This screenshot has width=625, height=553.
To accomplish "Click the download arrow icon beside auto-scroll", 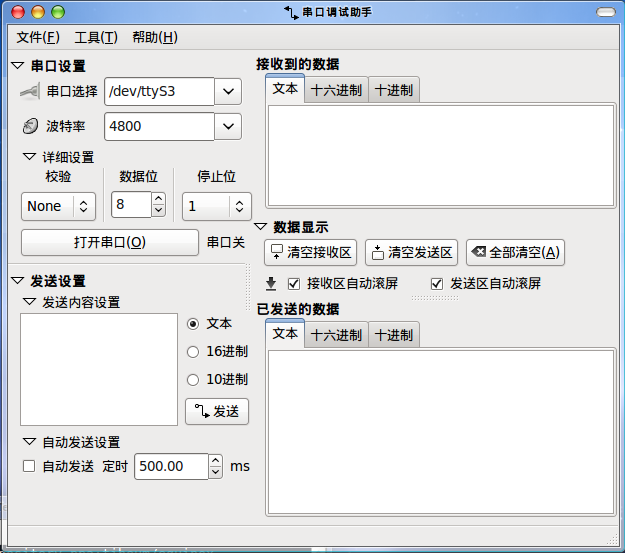I will (271, 283).
